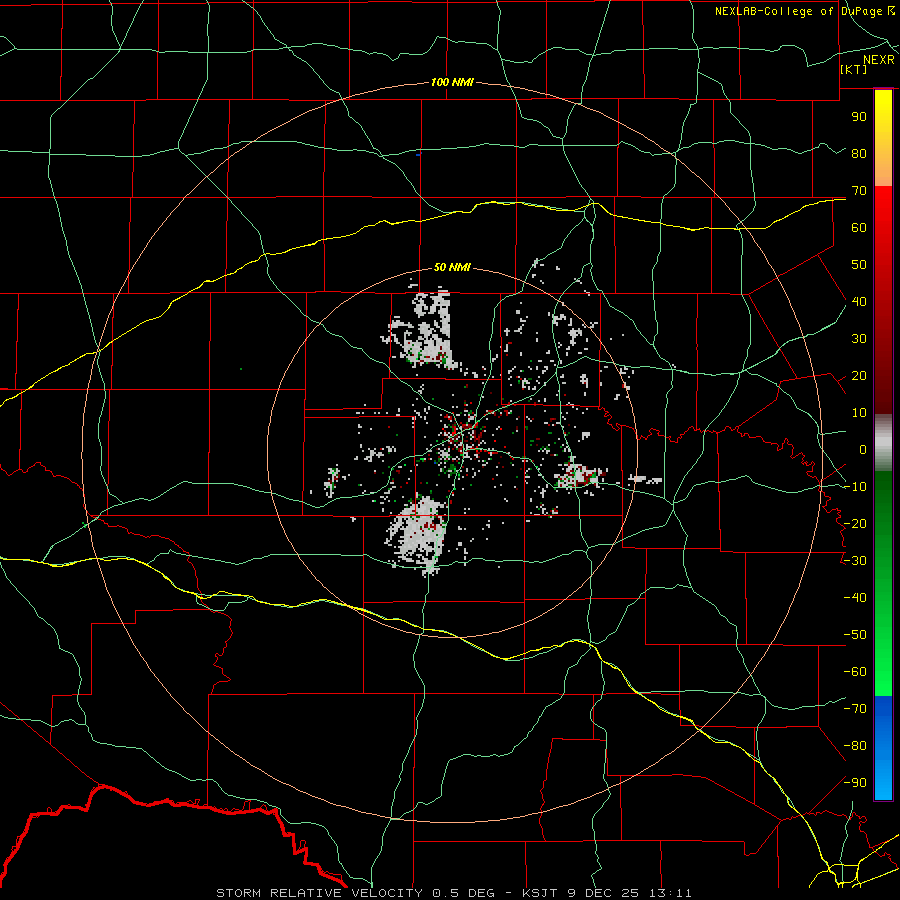Click the -80 value on velocity scale
This screenshot has width=900, height=900.
(855, 746)
